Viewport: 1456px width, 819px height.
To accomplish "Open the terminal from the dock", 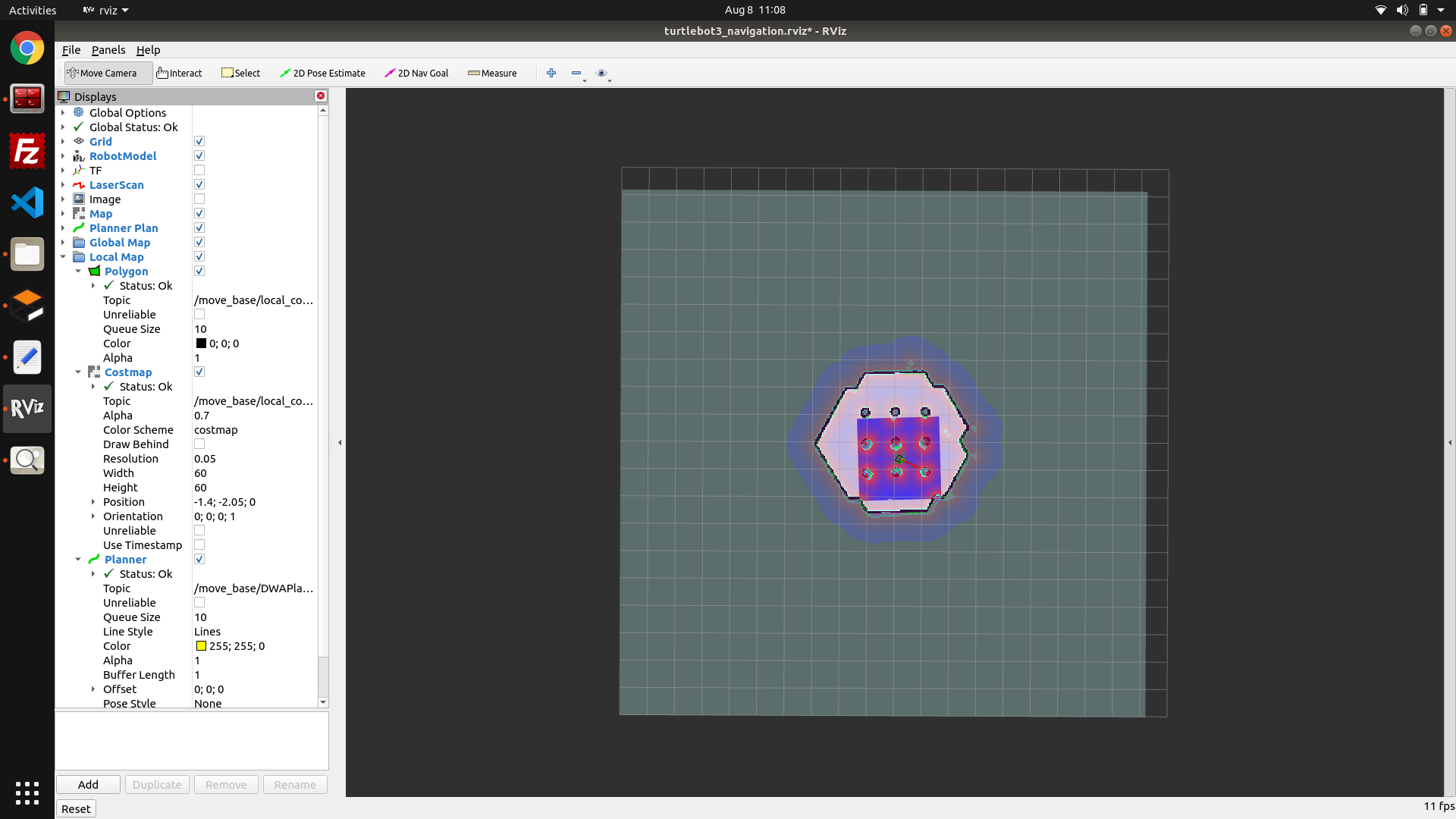I will 27,99.
